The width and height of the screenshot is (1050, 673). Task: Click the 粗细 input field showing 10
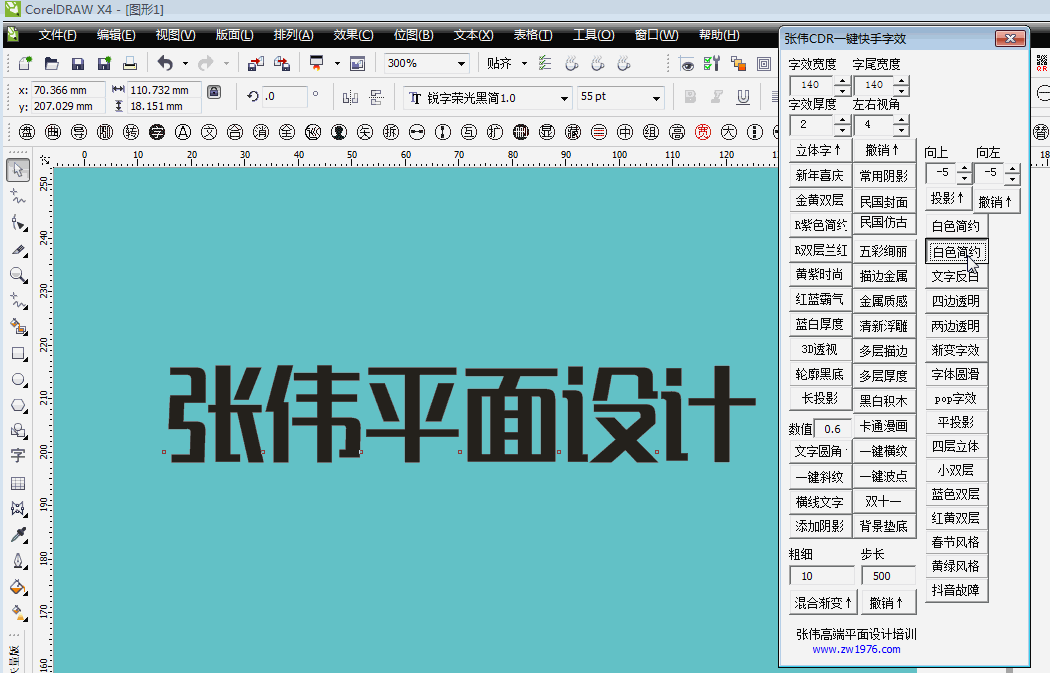[x=822, y=576]
